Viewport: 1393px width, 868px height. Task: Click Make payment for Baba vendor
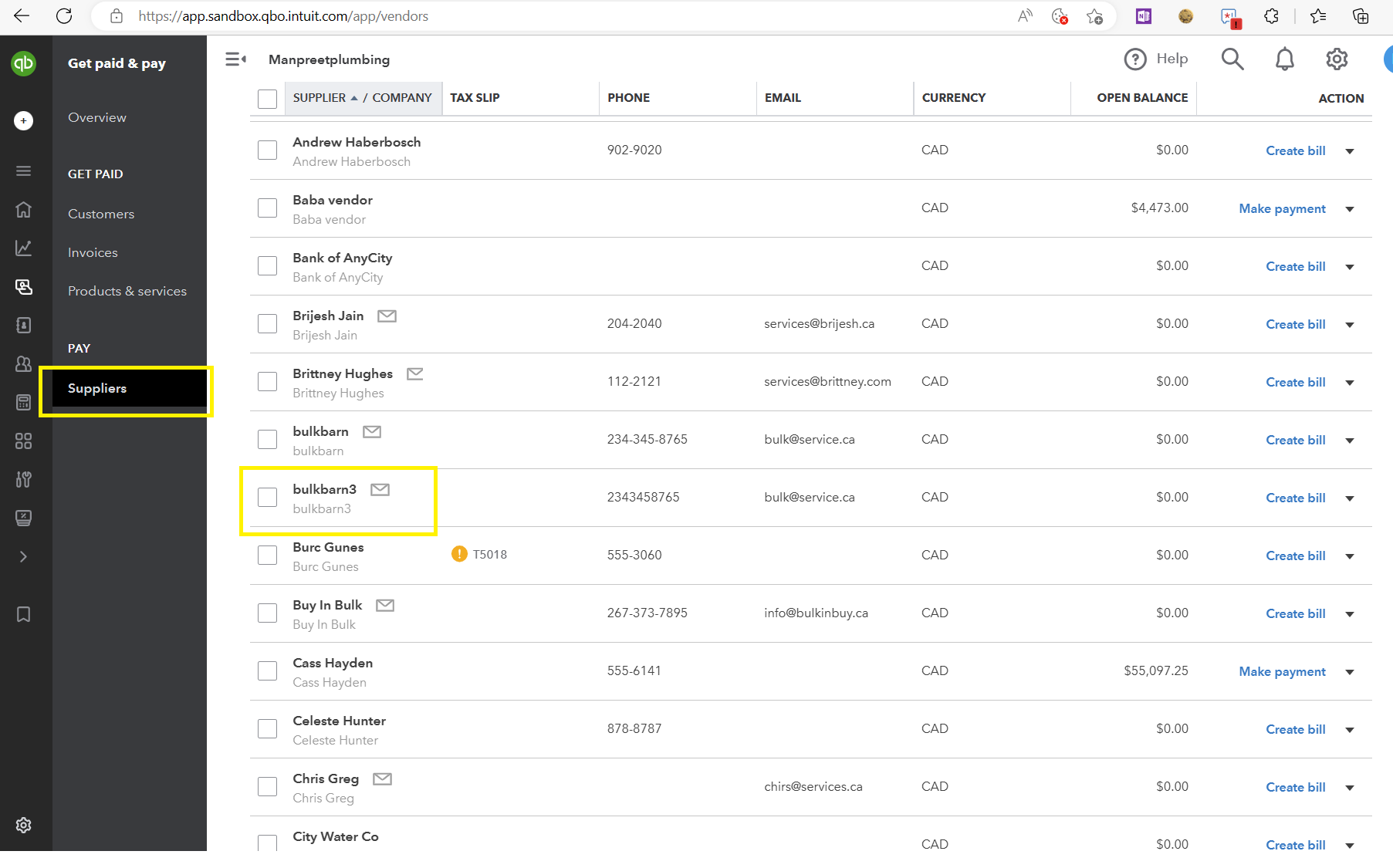[1282, 208]
